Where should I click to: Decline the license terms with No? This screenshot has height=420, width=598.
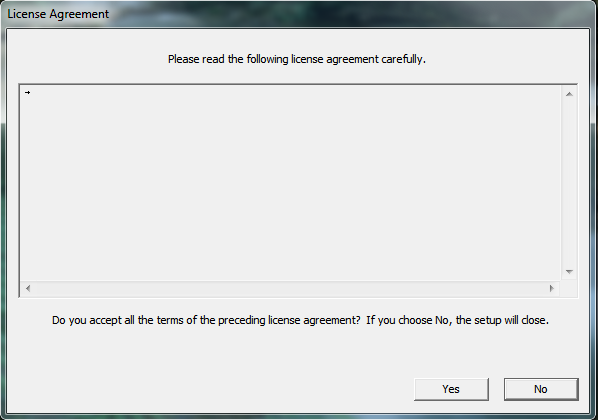tap(541, 389)
